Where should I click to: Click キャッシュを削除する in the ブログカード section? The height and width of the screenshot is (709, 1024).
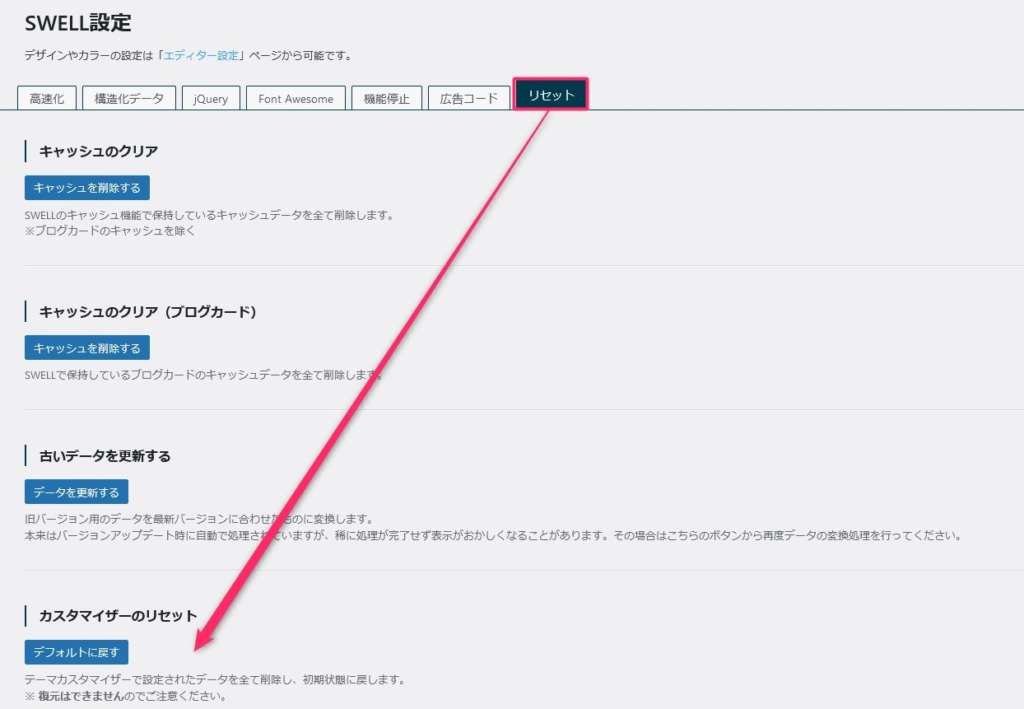87,348
